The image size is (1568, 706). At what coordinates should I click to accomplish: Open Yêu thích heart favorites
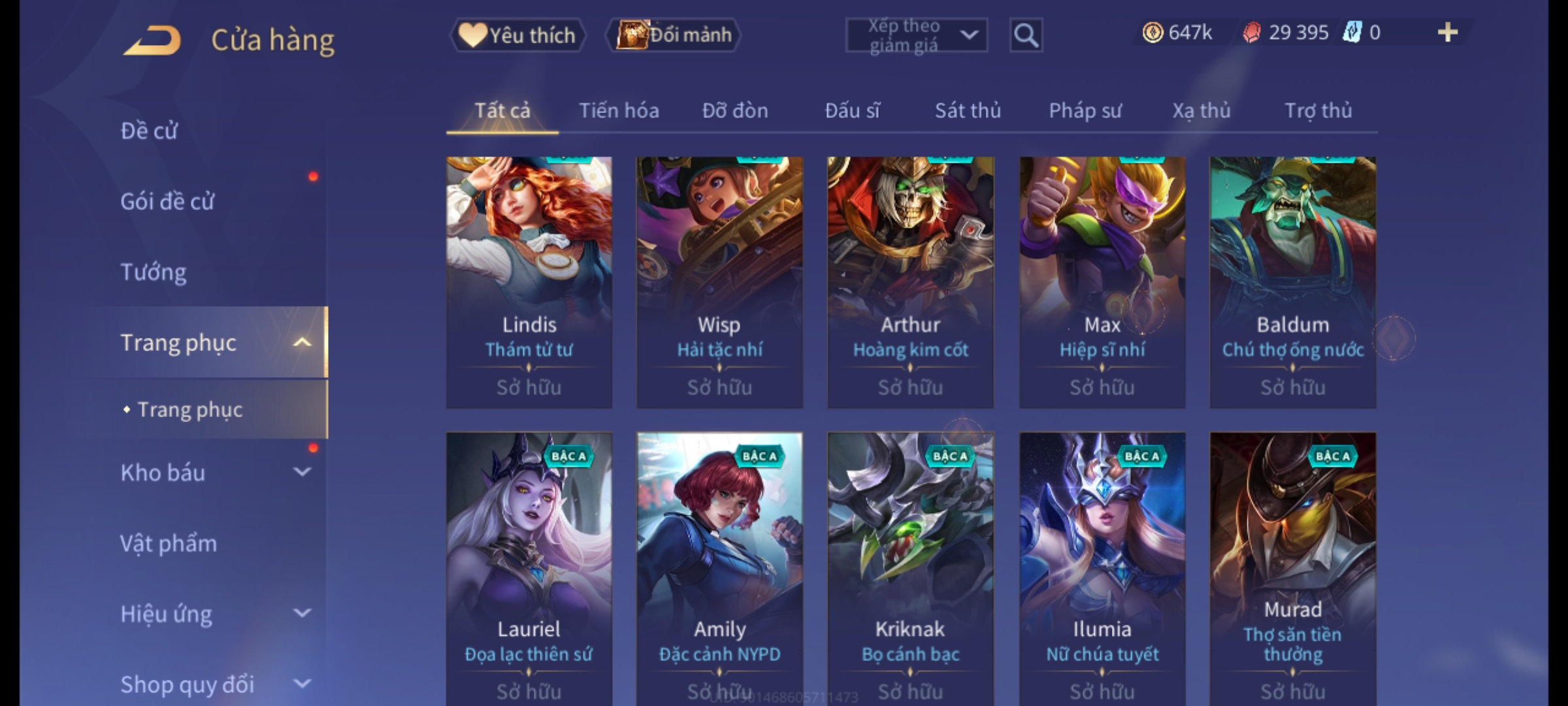[x=517, y=35]
